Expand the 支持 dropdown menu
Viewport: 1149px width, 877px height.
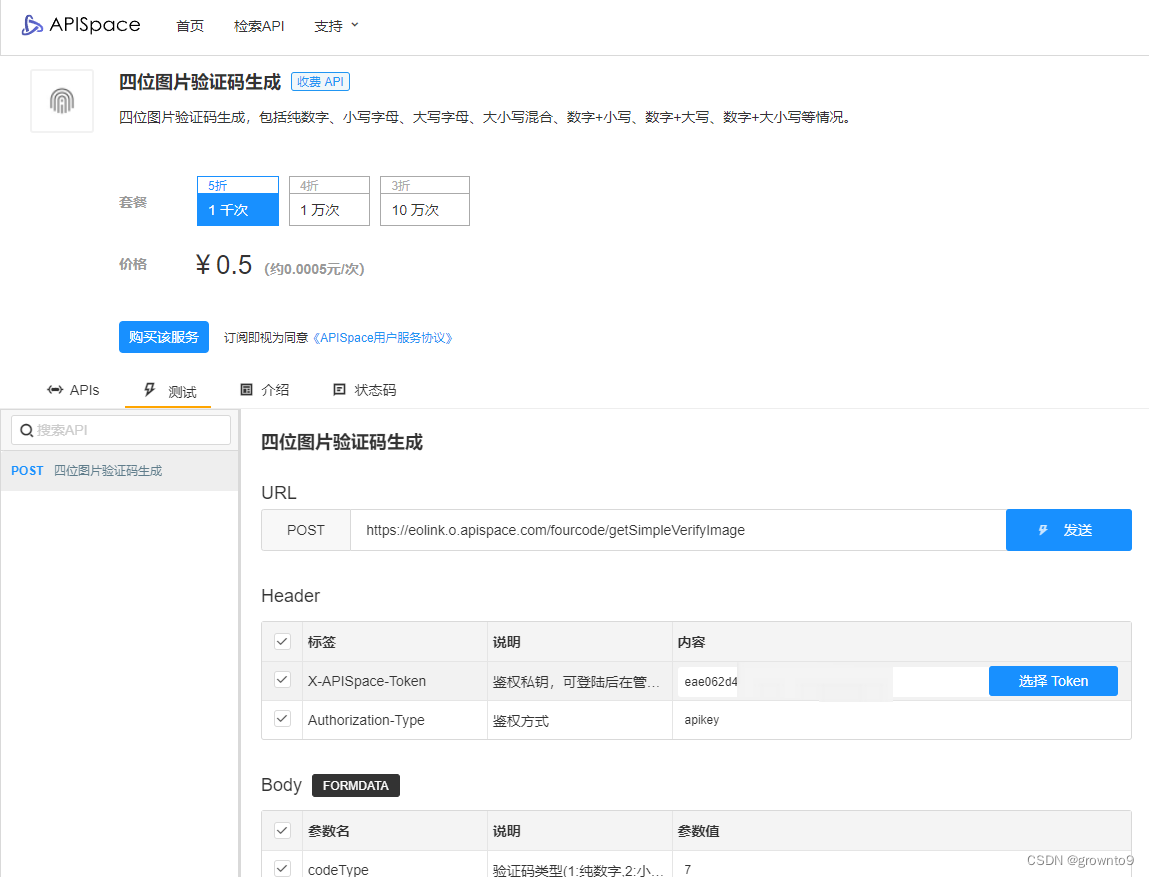pyautogui.click(x=336, y=26)
